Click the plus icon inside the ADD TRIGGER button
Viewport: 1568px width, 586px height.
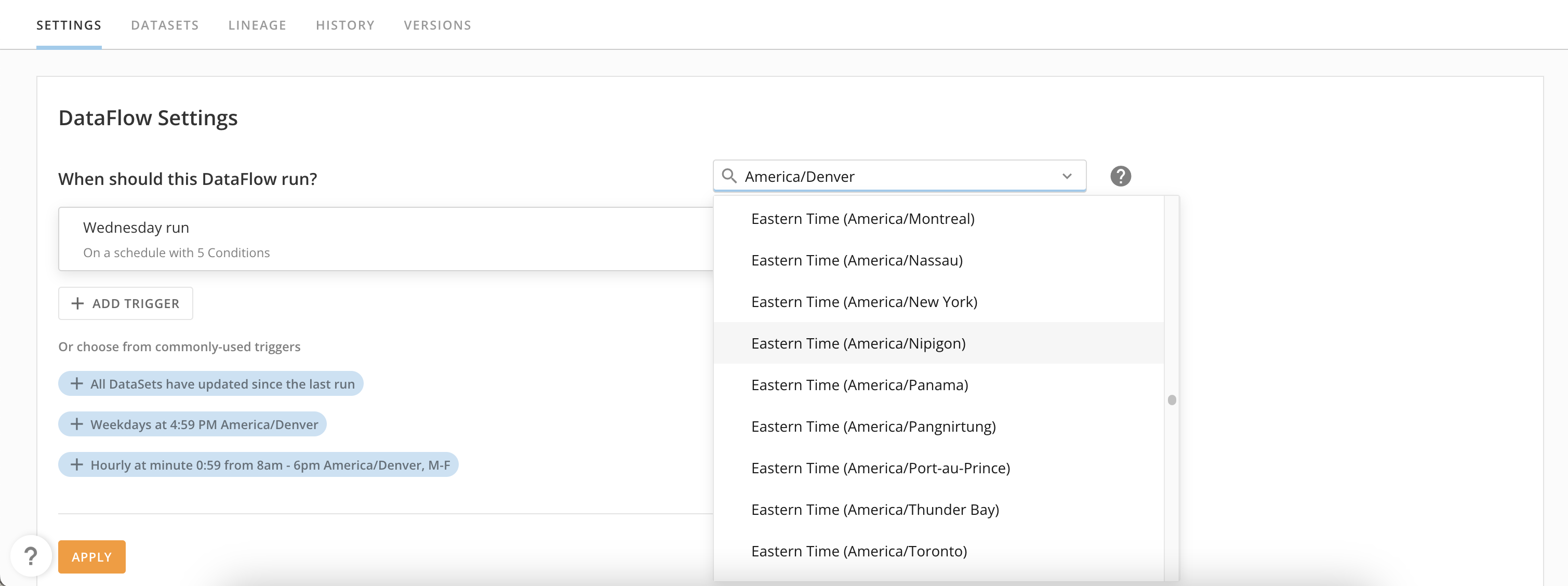click(x=77, y=303)
